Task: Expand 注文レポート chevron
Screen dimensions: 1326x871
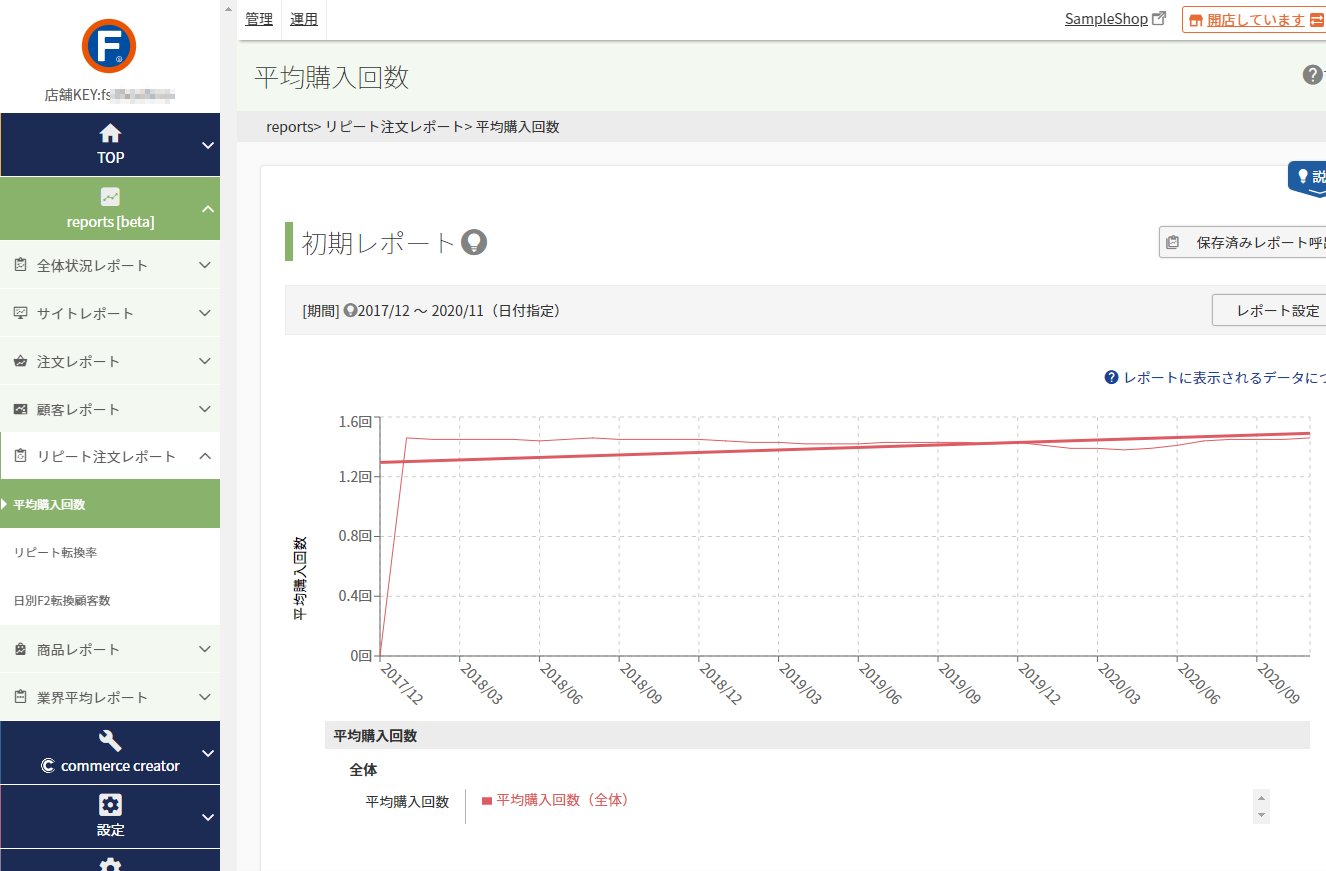Action: [x=204, y=361]
